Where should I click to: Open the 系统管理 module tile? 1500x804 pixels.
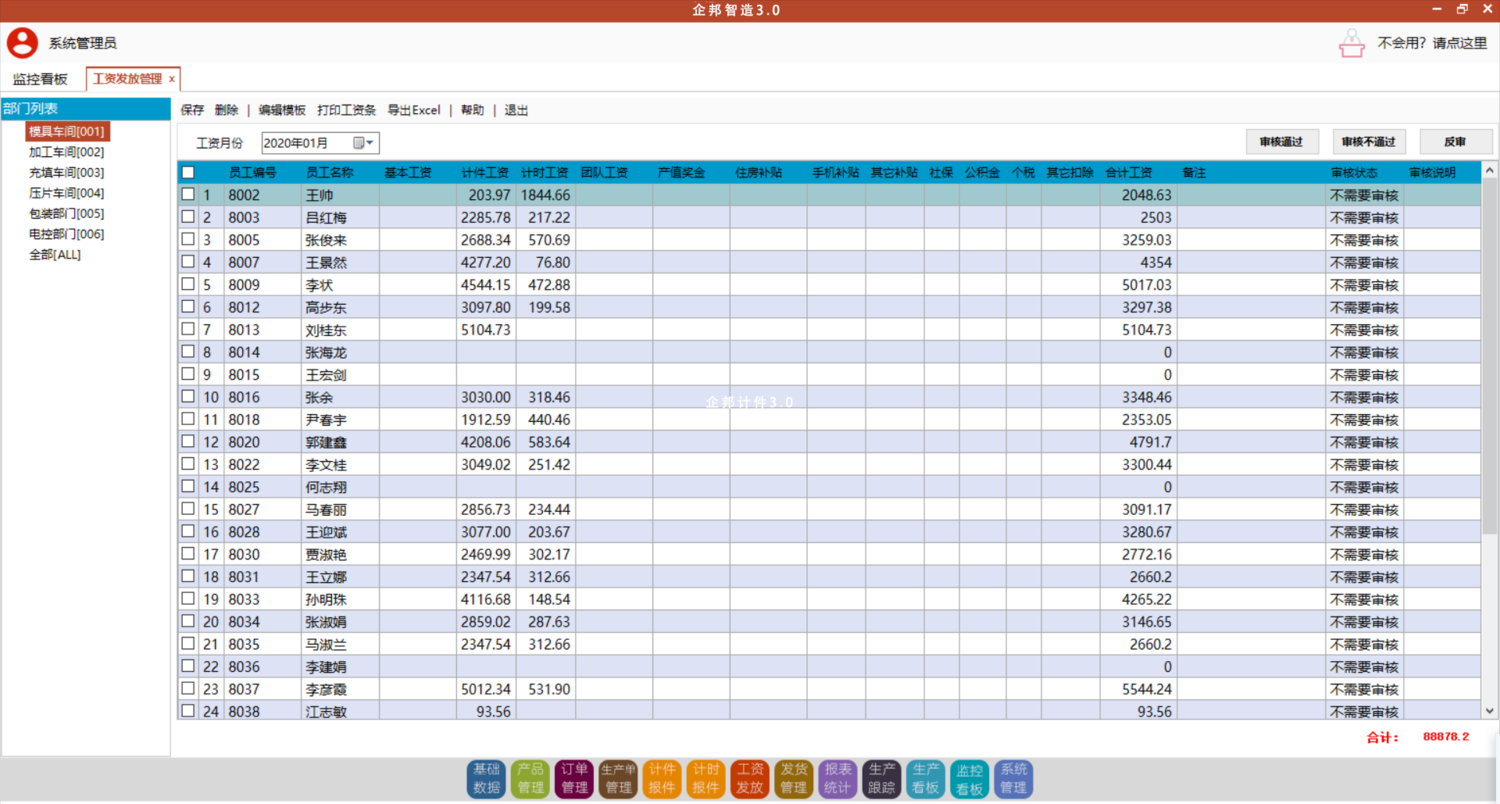[1014, 778]
